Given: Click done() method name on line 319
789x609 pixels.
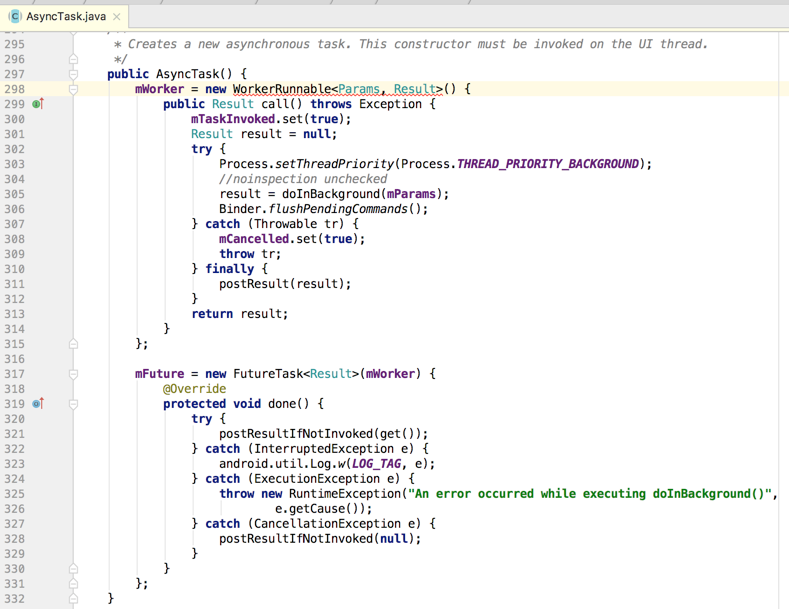Looking at the screenshot, I should click(x=281, y=404).
